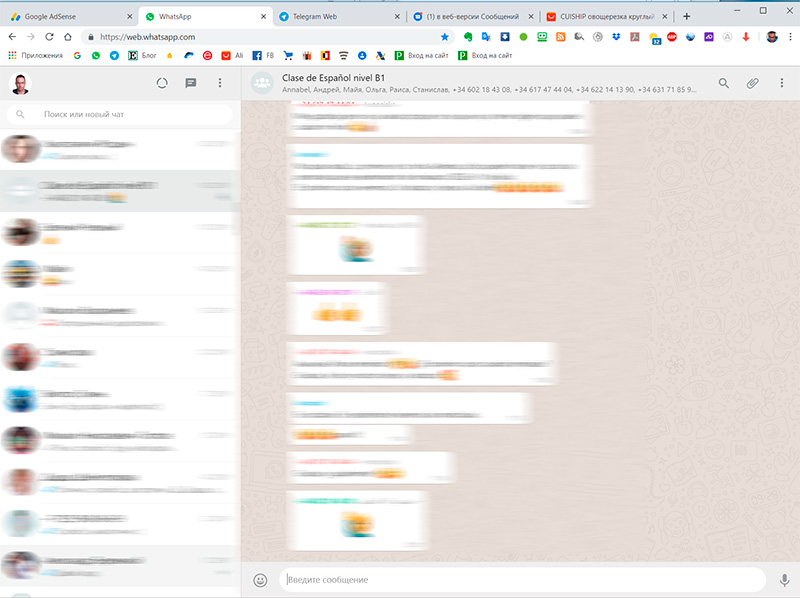Screen dimensions: 800x598
Task: Reload the page in the browser
Action: tap(50, 36)
